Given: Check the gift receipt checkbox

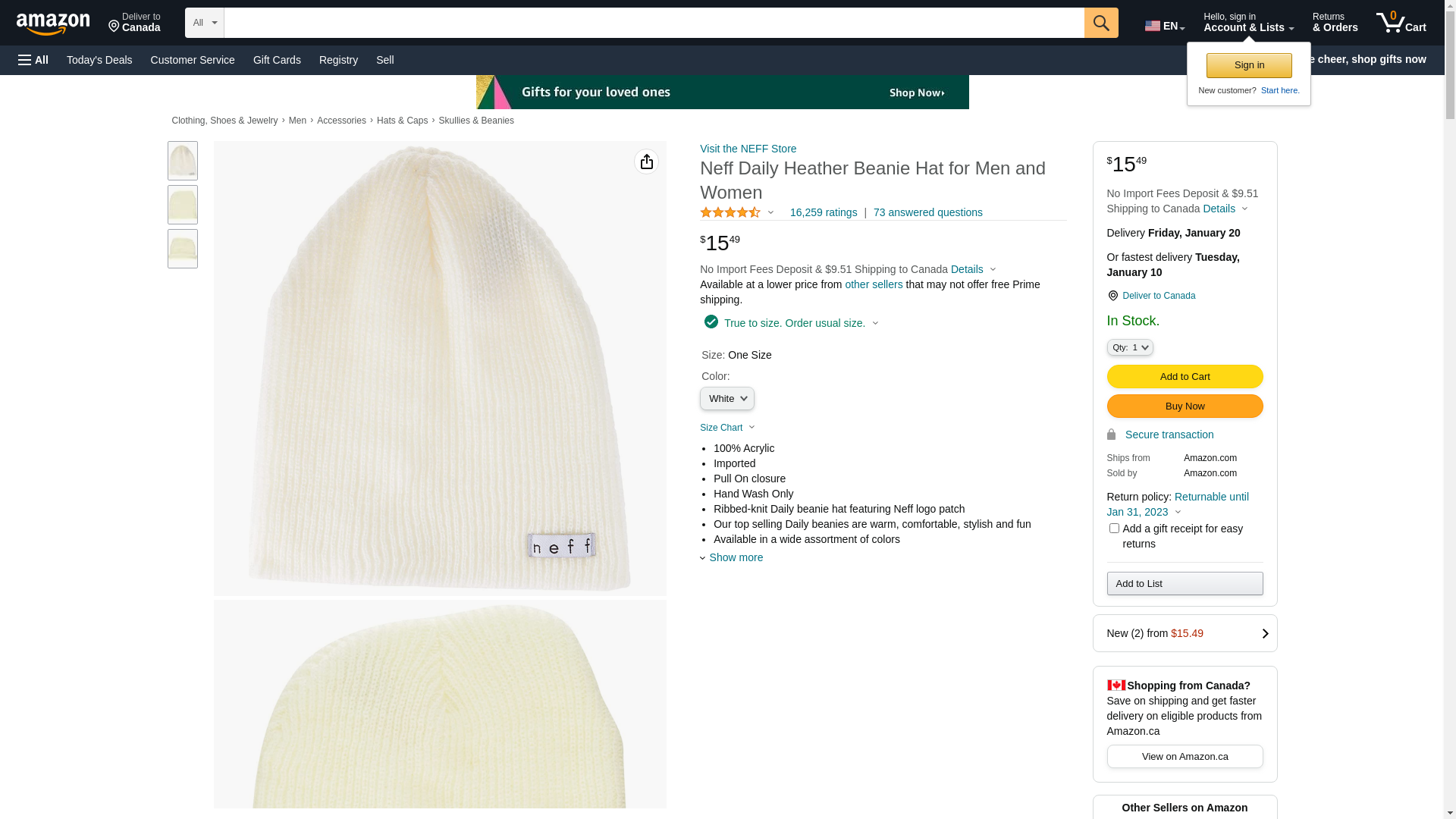Looking at the screenshot, I should 1114,529.
